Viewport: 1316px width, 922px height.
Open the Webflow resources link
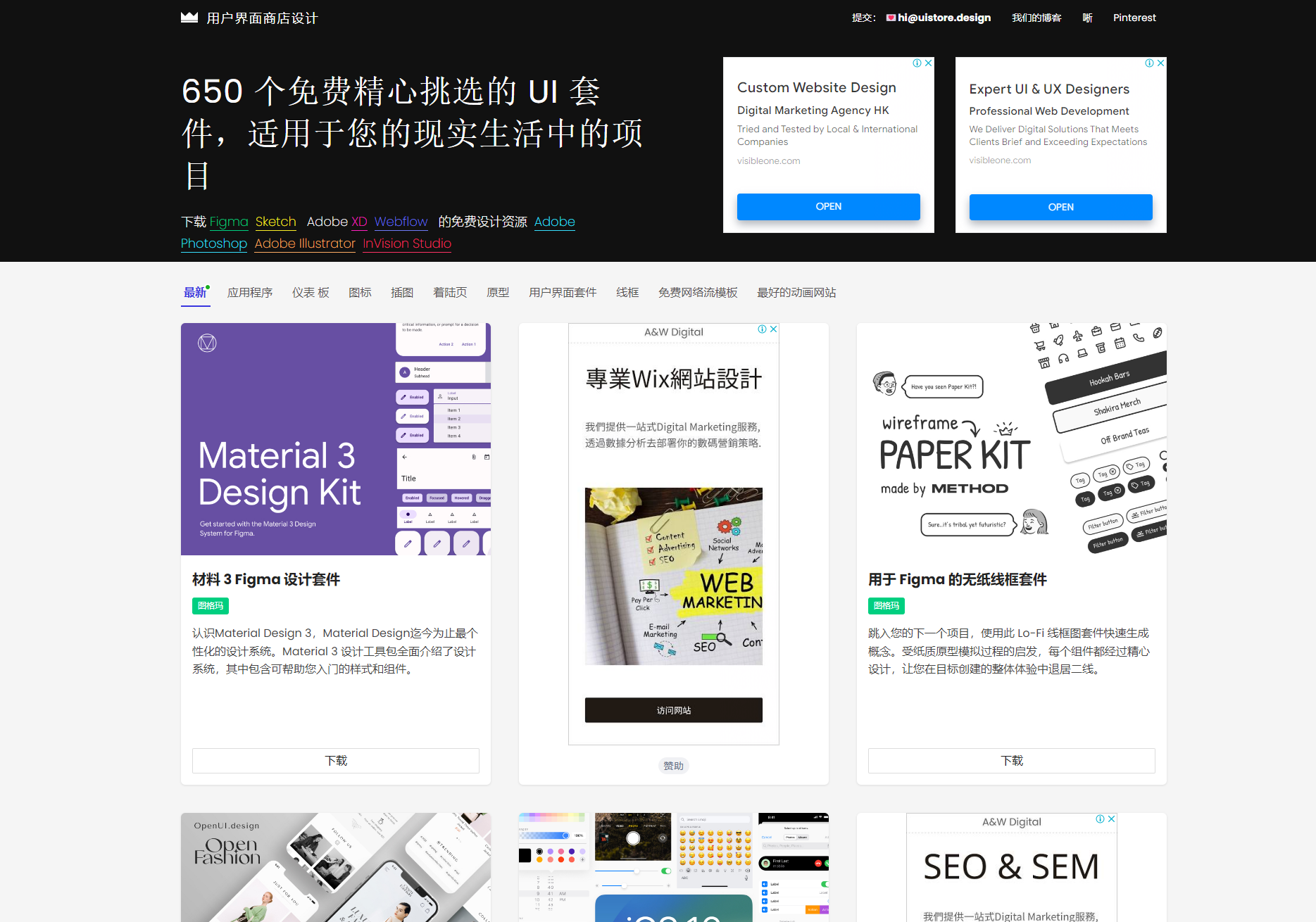pyautogui.click(x=401, y=222)
